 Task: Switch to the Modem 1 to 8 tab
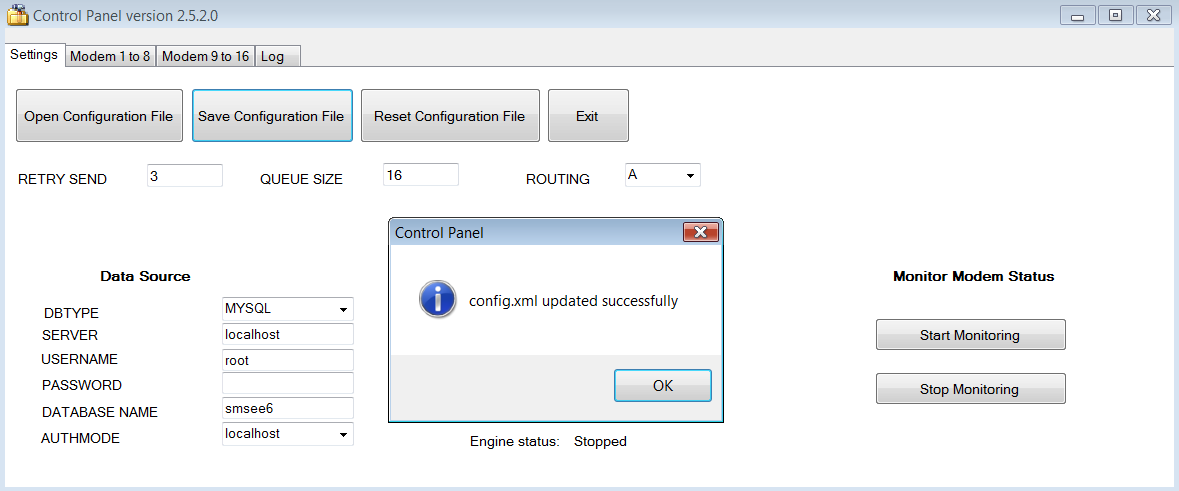[x=110, y=56]
